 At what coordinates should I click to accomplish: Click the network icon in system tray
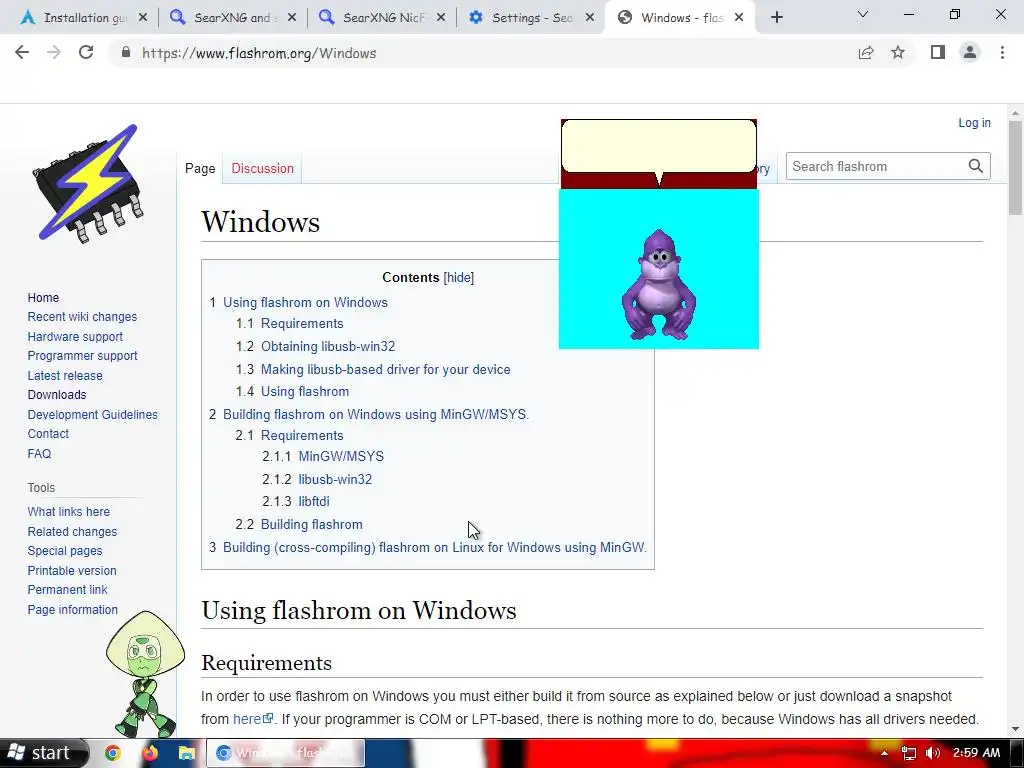[908, 753]
